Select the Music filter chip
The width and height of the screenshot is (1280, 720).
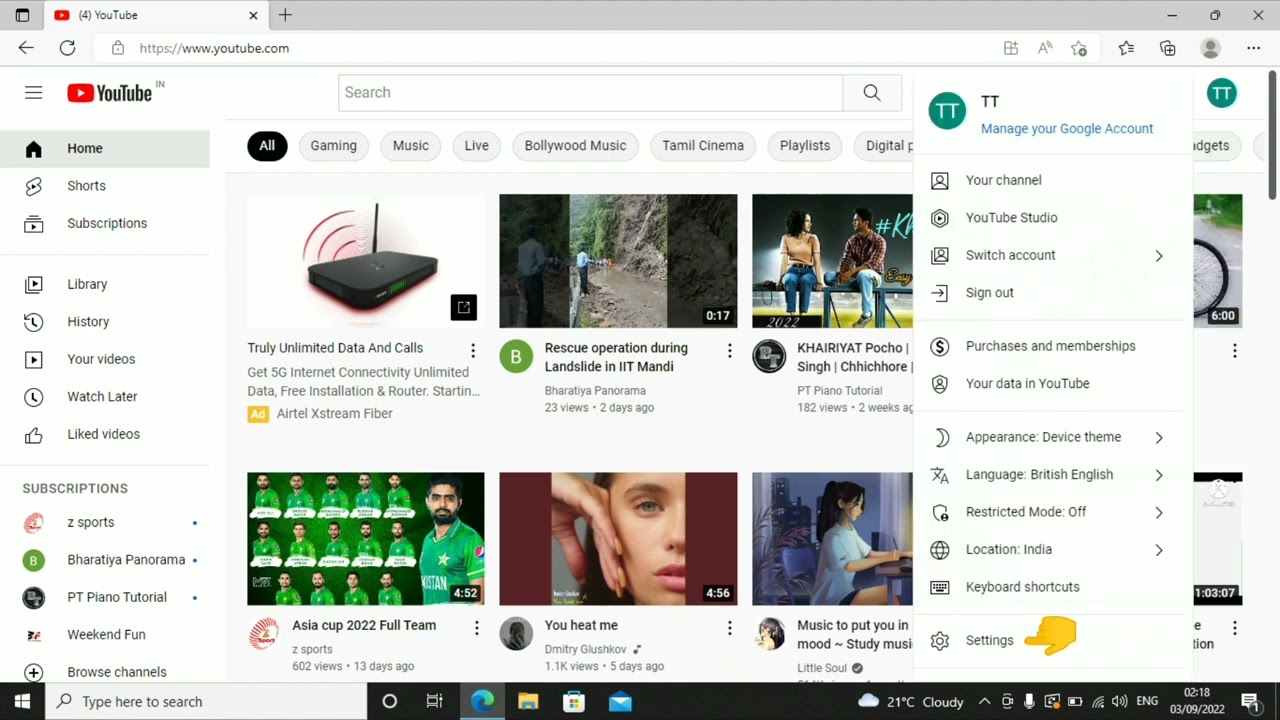click(x=410, y=146)
